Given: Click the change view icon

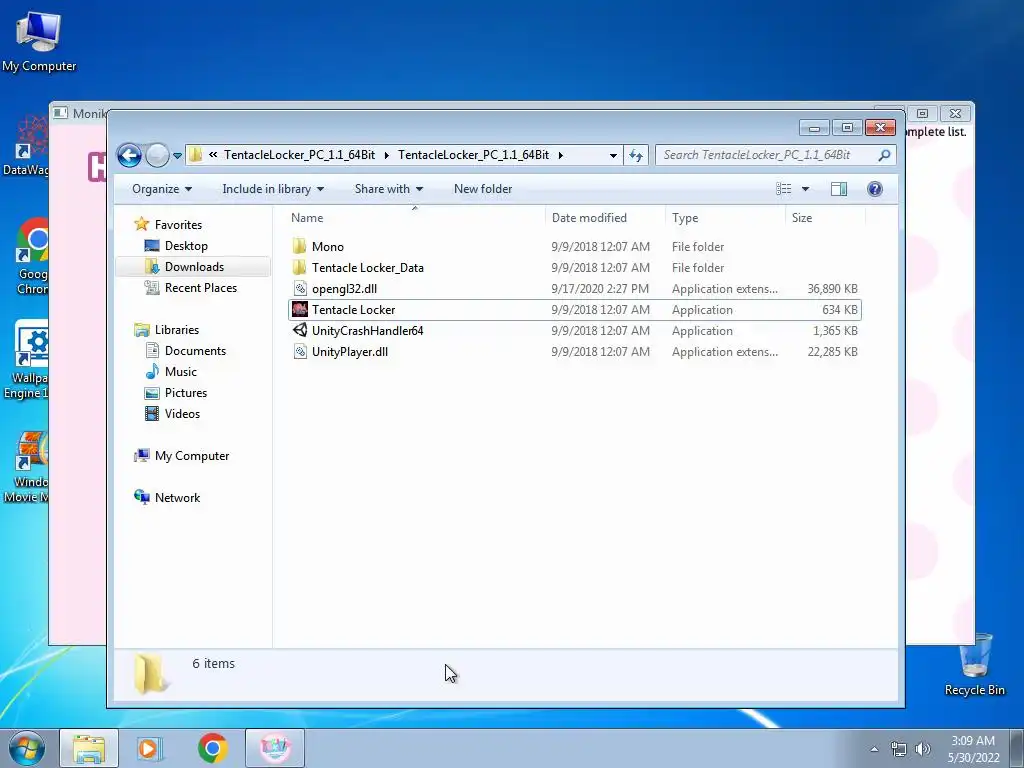Looking at the screenshot, I should point(784,189).
